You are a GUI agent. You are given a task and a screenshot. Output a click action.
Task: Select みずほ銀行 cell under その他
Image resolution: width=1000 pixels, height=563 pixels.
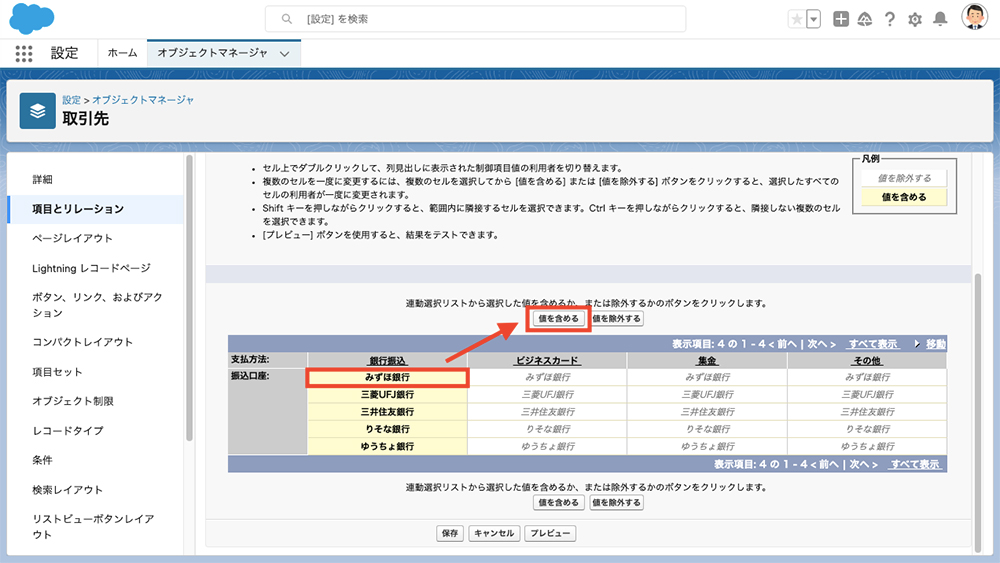tap(867, 377)
